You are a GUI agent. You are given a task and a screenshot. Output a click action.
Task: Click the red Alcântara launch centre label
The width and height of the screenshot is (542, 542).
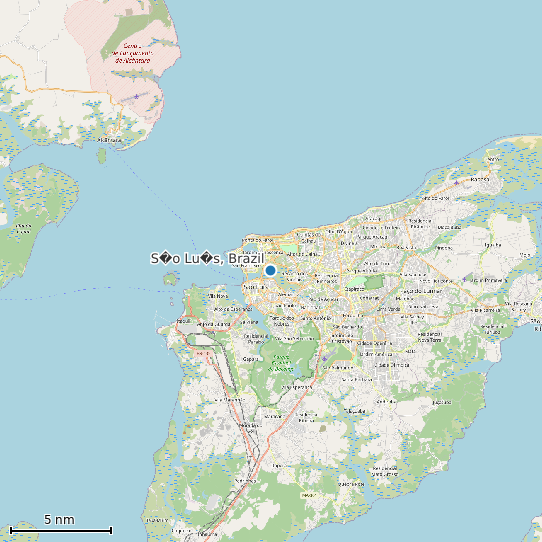pos(132,53)
